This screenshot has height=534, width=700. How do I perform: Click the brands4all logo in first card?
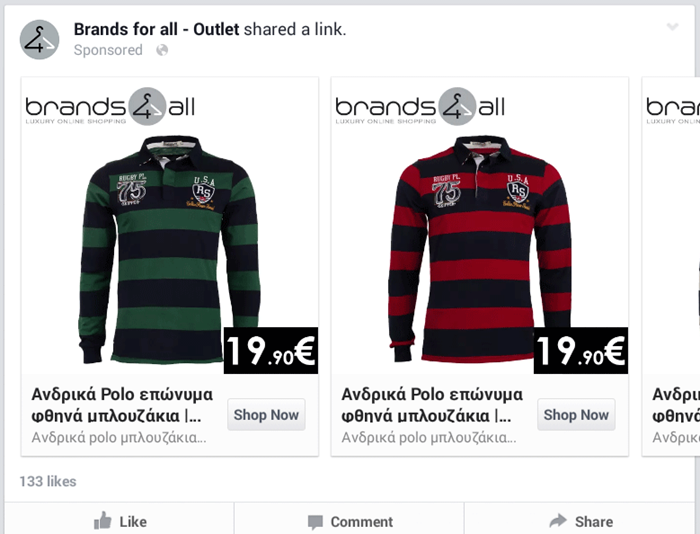[x=110, y=107]
